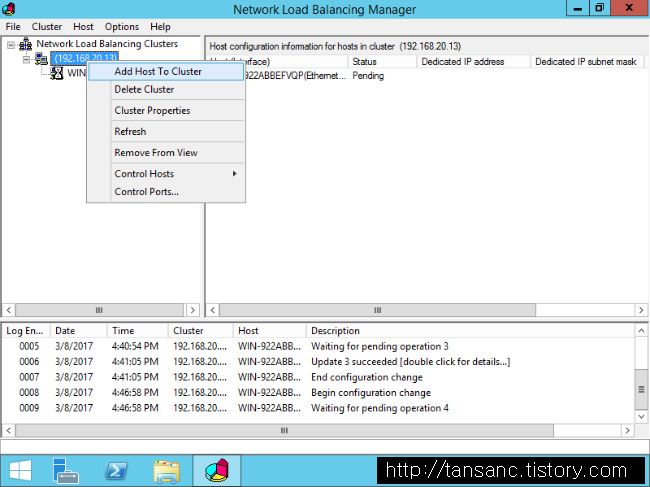Open Cluster Properties from context menu

[x=166, y=111]
